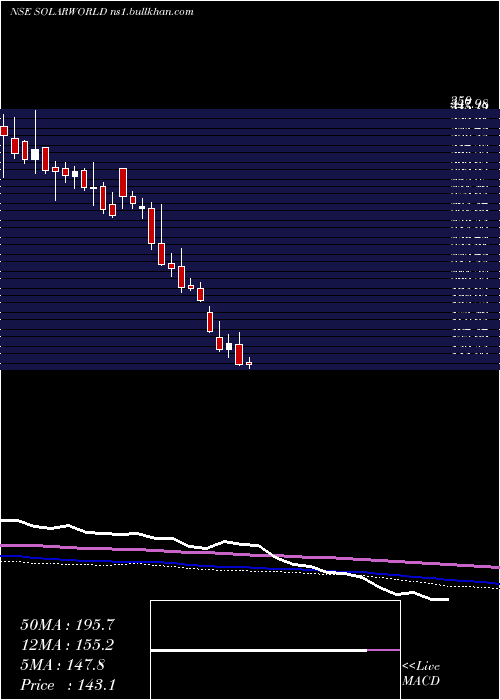The image size is (500, 700).
Task: Click the tall red candle near the 12MA dip
Action: coord(152,227)
